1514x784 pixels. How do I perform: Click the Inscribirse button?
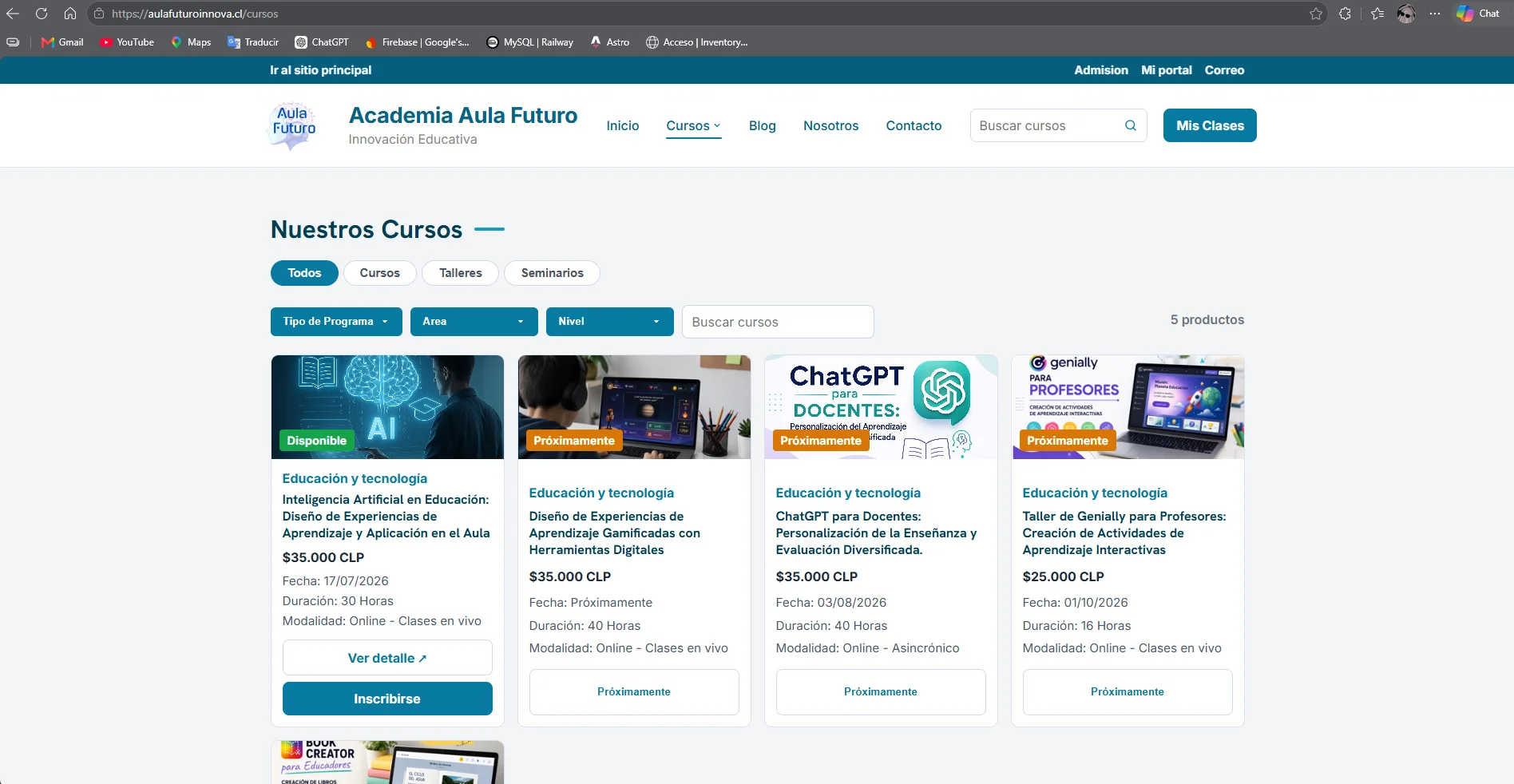coord(387,699)
